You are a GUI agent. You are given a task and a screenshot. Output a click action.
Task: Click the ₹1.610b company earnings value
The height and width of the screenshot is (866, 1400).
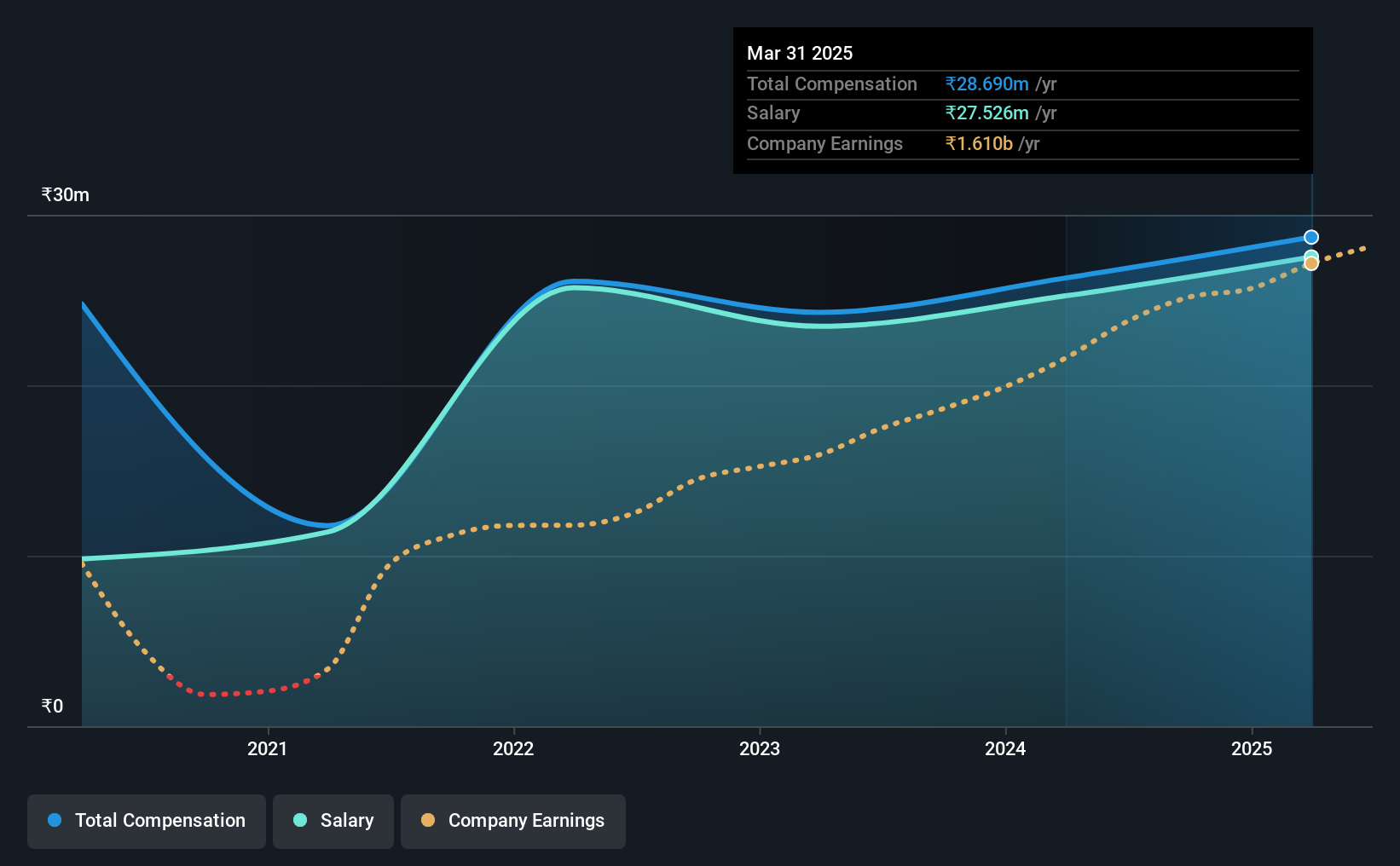(x=979, y=143)
